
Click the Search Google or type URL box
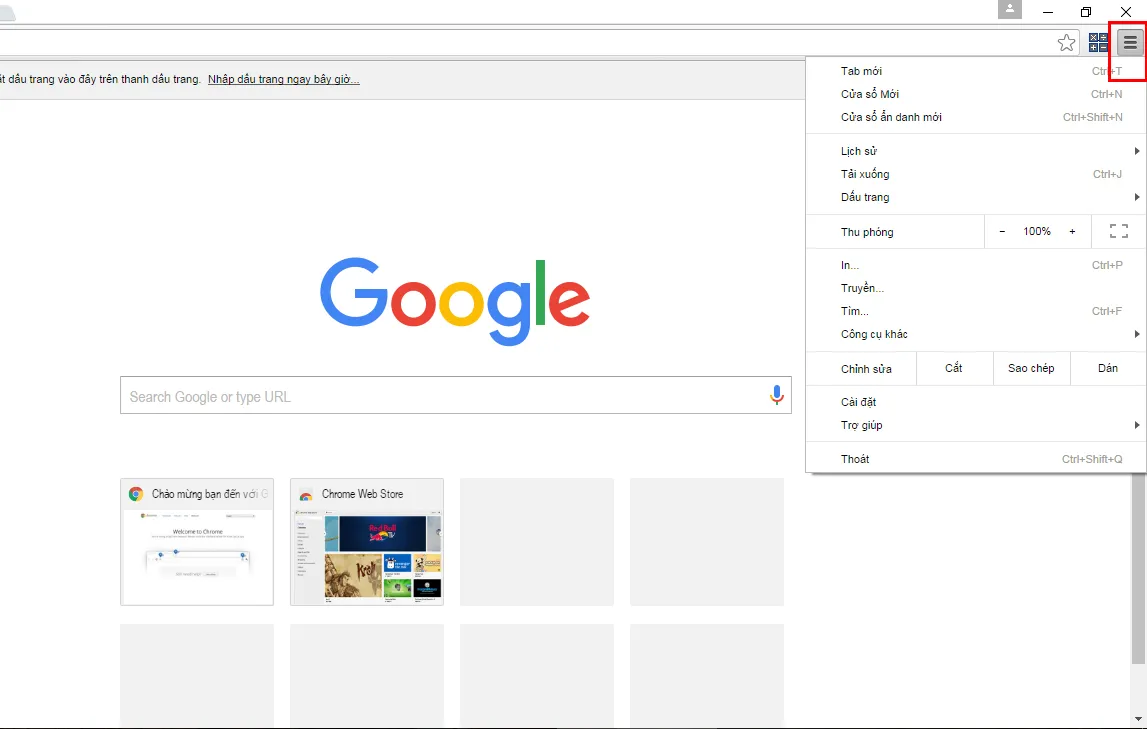(x=440, y=396)
